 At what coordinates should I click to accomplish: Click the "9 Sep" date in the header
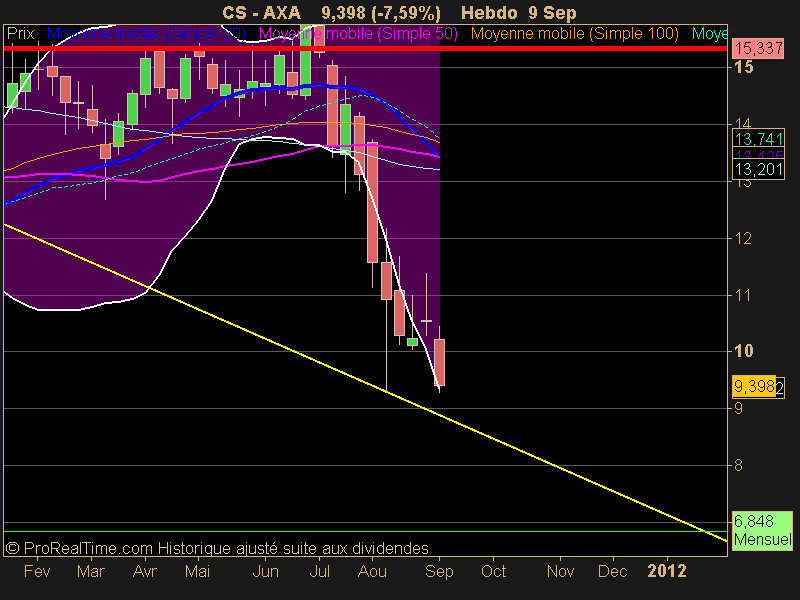(553, 13)
